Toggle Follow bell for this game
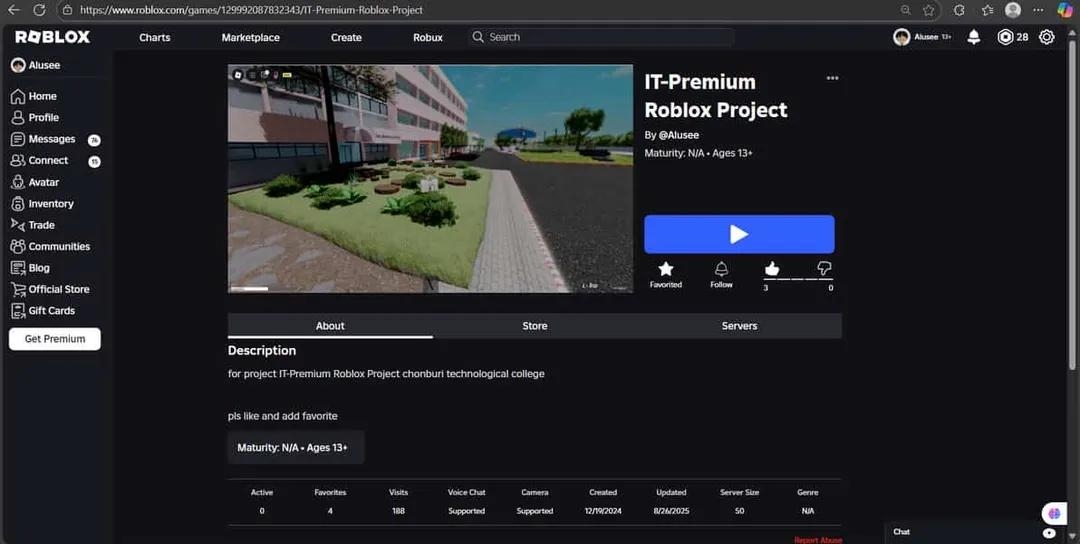This screenshot has height=544, width=1080. pos(721,269)
